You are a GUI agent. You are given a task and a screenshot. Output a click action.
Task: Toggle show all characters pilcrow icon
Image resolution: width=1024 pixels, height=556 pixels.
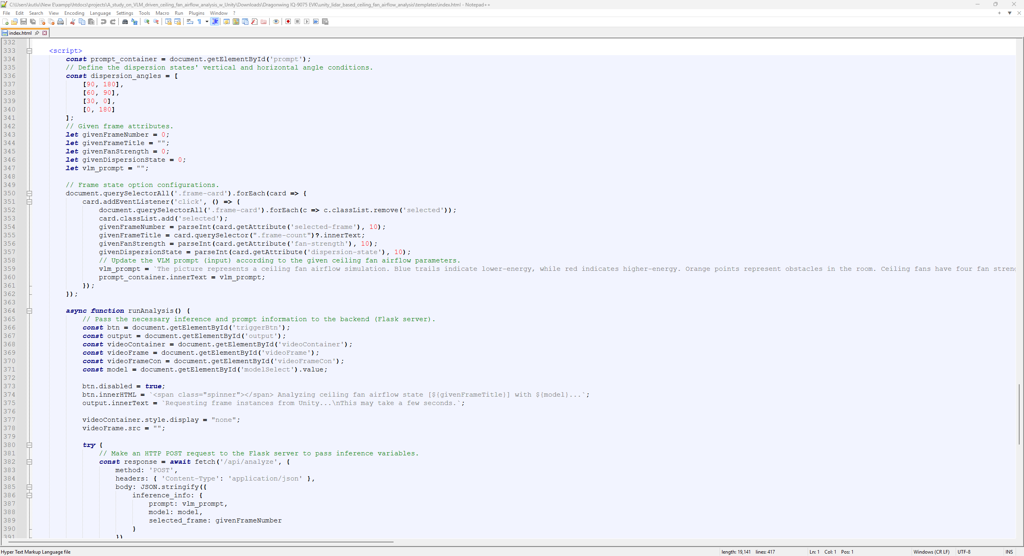coord(199,22)
